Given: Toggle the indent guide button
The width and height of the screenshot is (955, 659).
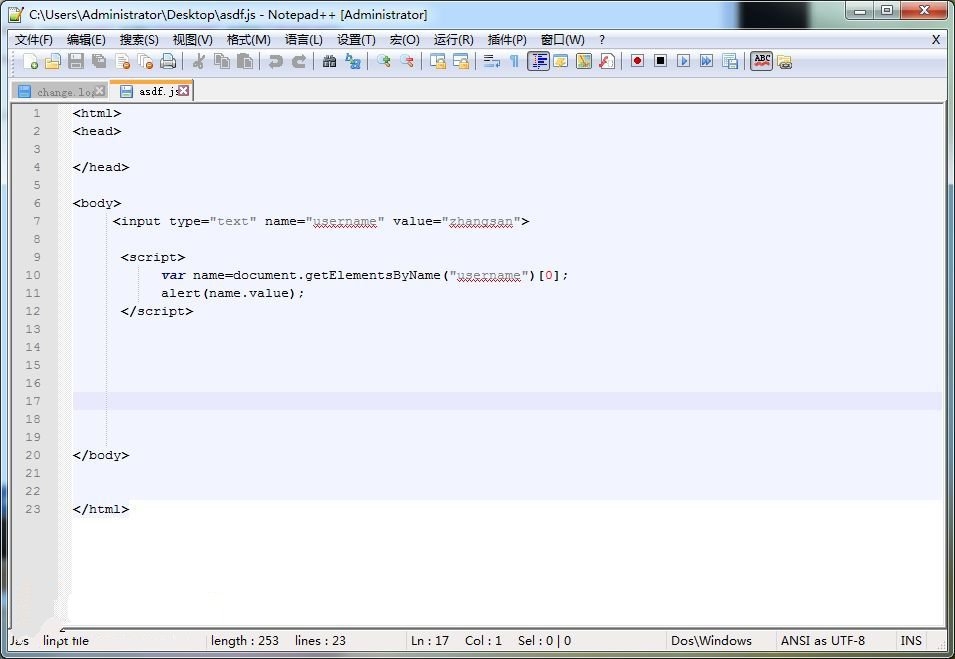Looking at the screenshot, I should [538, 61].
